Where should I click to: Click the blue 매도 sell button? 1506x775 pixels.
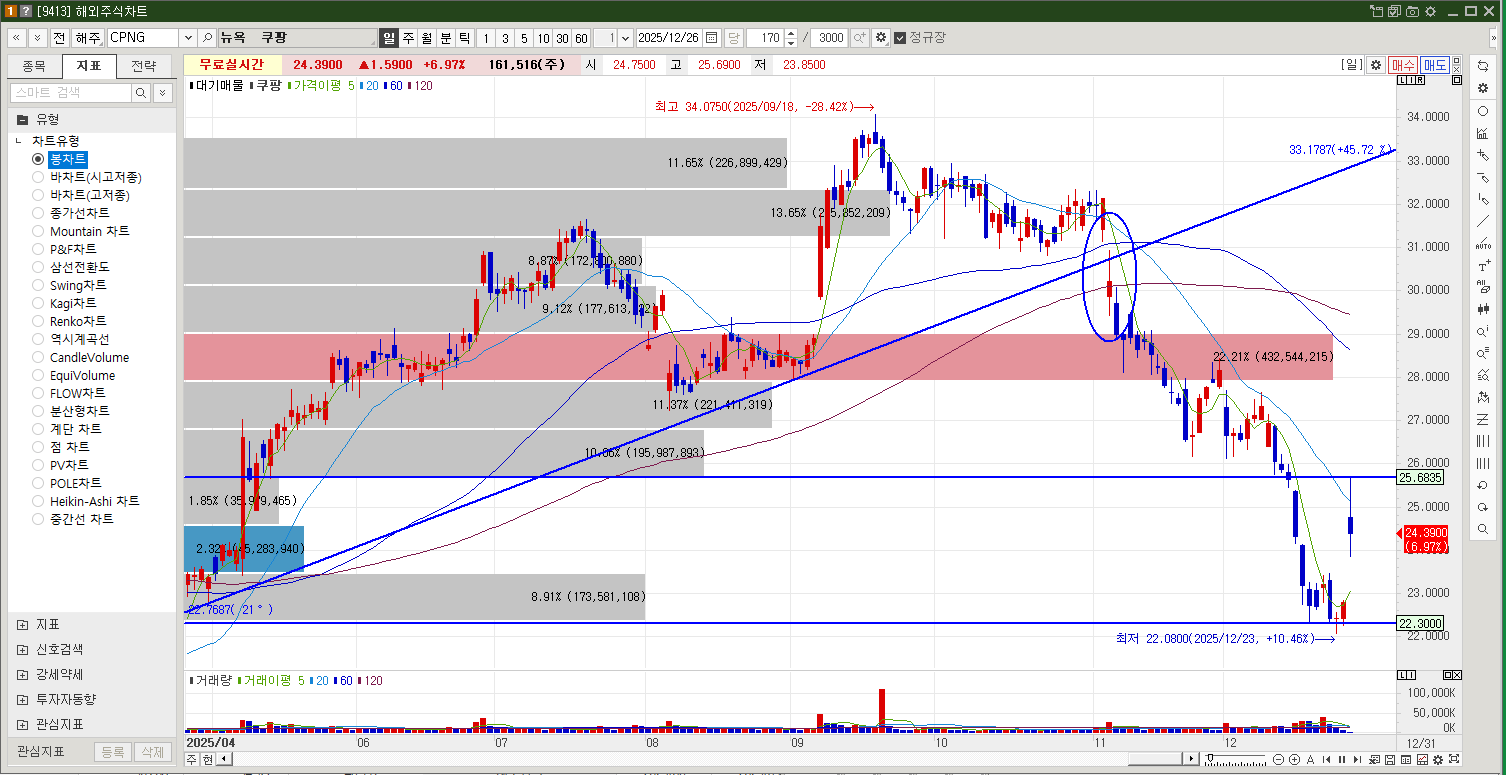point(1435,64)
